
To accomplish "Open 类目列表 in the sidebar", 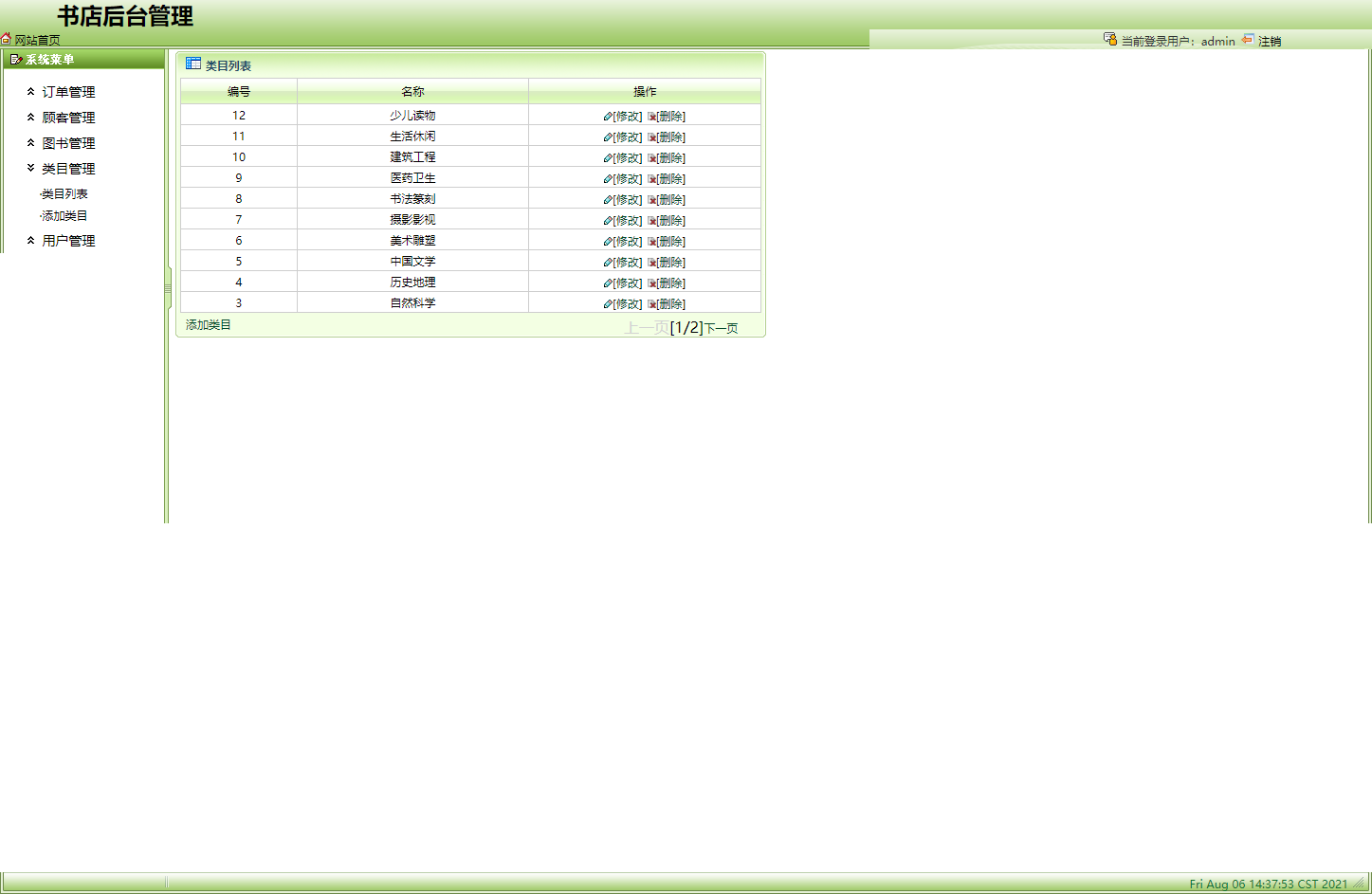I will point(64,193).
